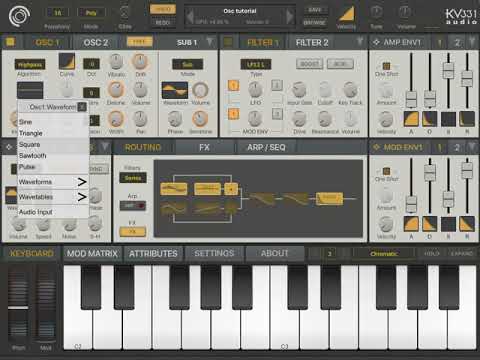480x360 pixels.
Task: Open the ARP / SEQ tab
Action: pos(266,147)
